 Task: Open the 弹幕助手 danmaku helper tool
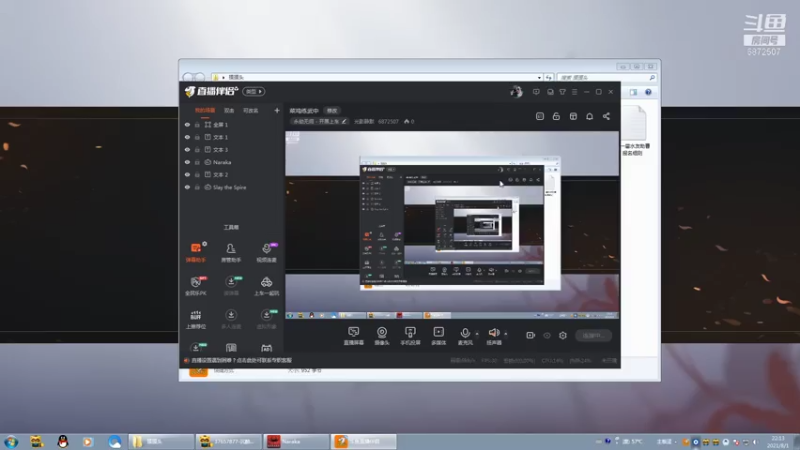tap(195, 252)
